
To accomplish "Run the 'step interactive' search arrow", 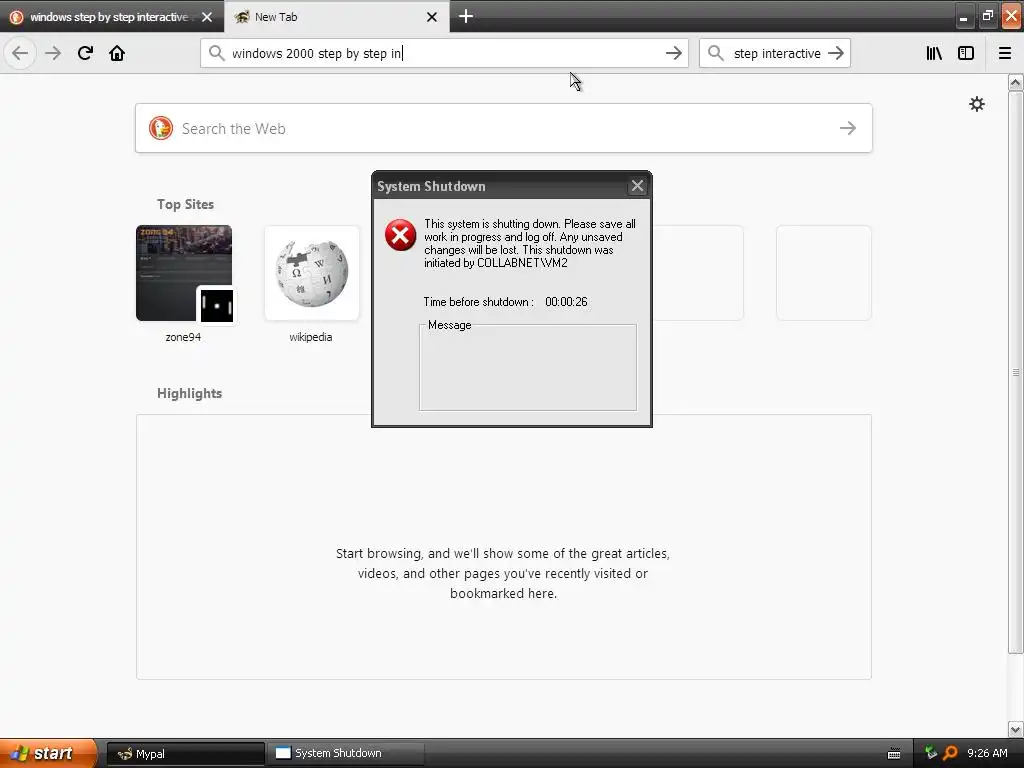I will (836, 53).
